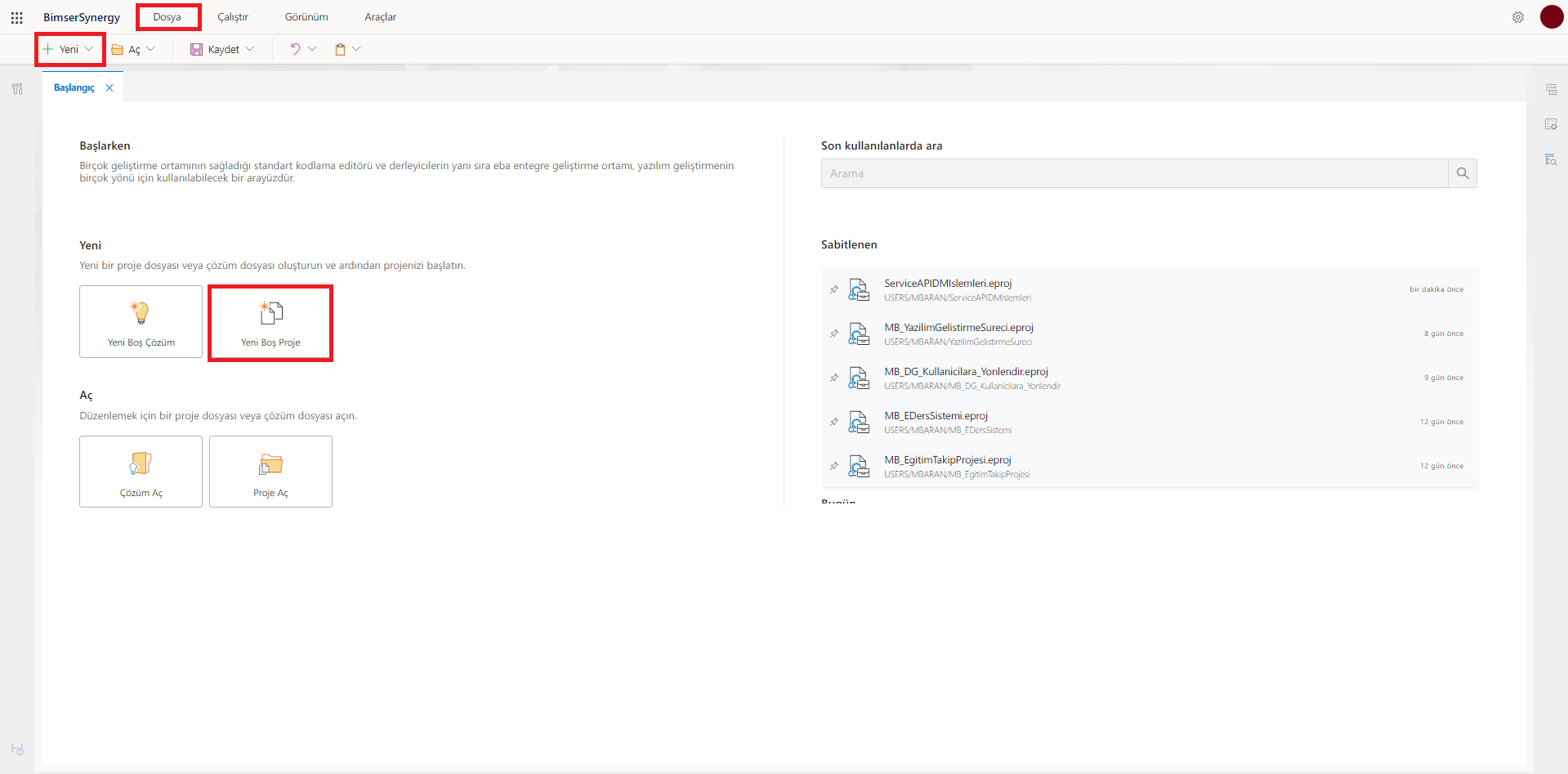
Task: Unpin MB_YazilimGelistirmeSureci.eproj
Action: [x=834, y=333]
